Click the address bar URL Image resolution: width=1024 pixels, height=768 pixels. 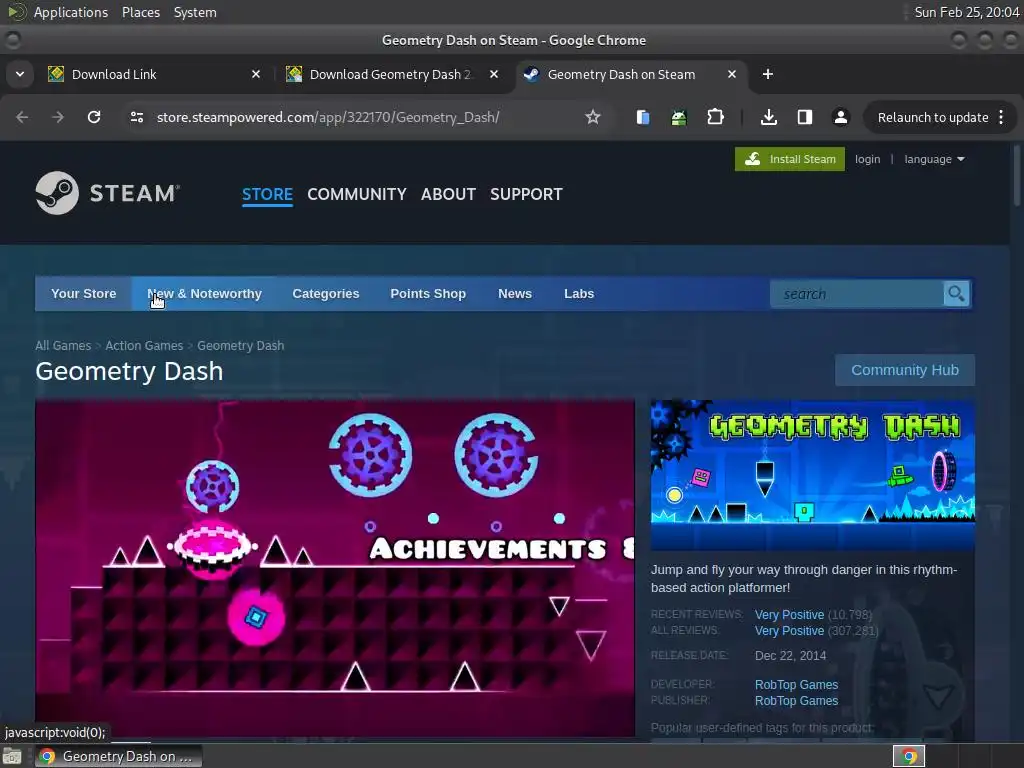pos(328,117)
